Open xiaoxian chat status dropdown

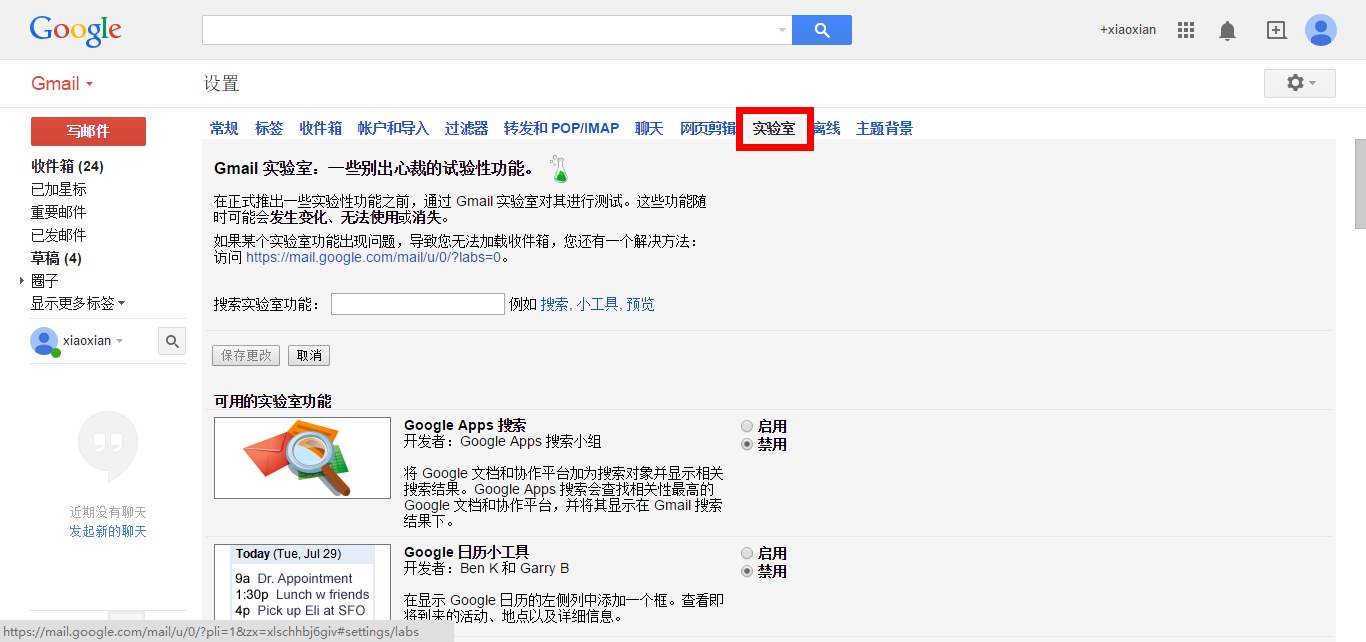pos(119,341)
